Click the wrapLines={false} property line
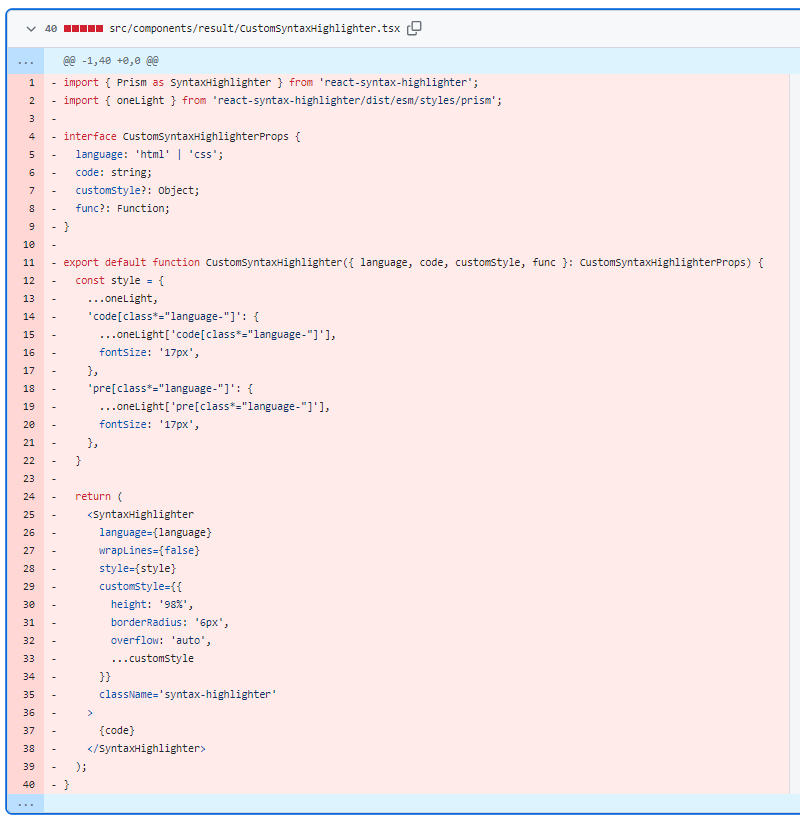Image resolution: width=800 pixels, height=822 pixels. [149, 550]
